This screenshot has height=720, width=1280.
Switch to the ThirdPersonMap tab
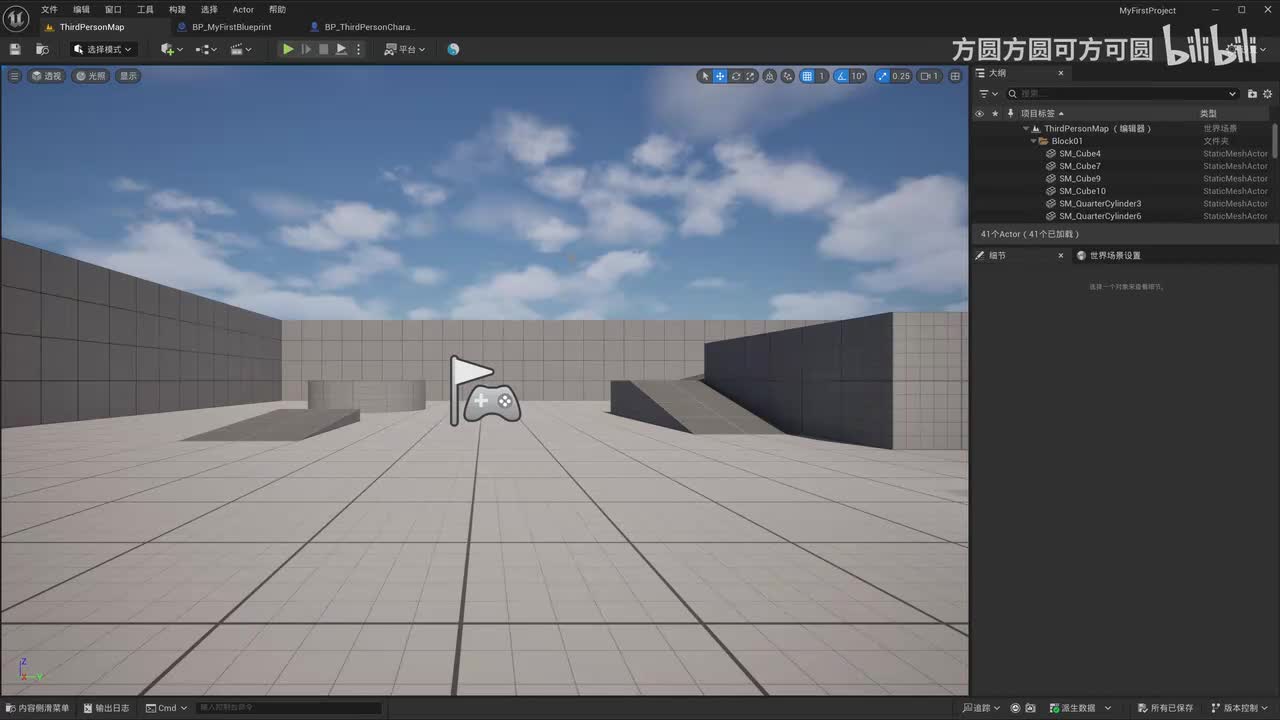[92, 27]
